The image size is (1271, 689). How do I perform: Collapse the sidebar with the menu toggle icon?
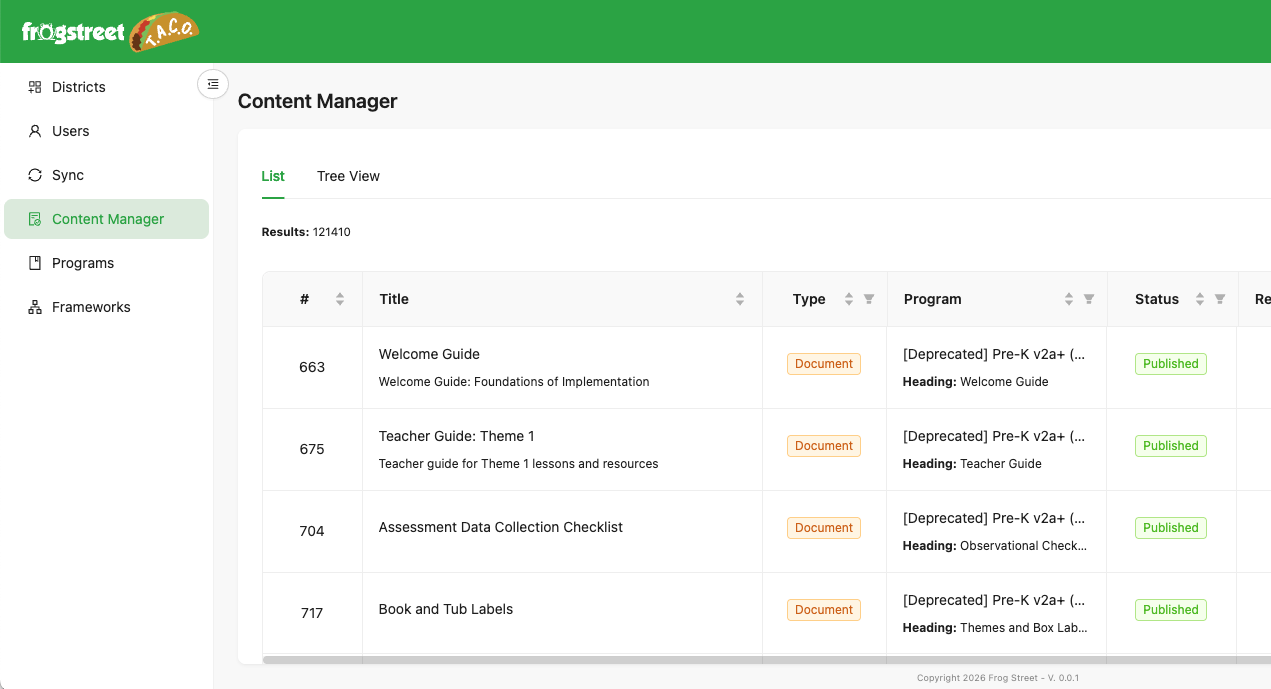point(213,84)
